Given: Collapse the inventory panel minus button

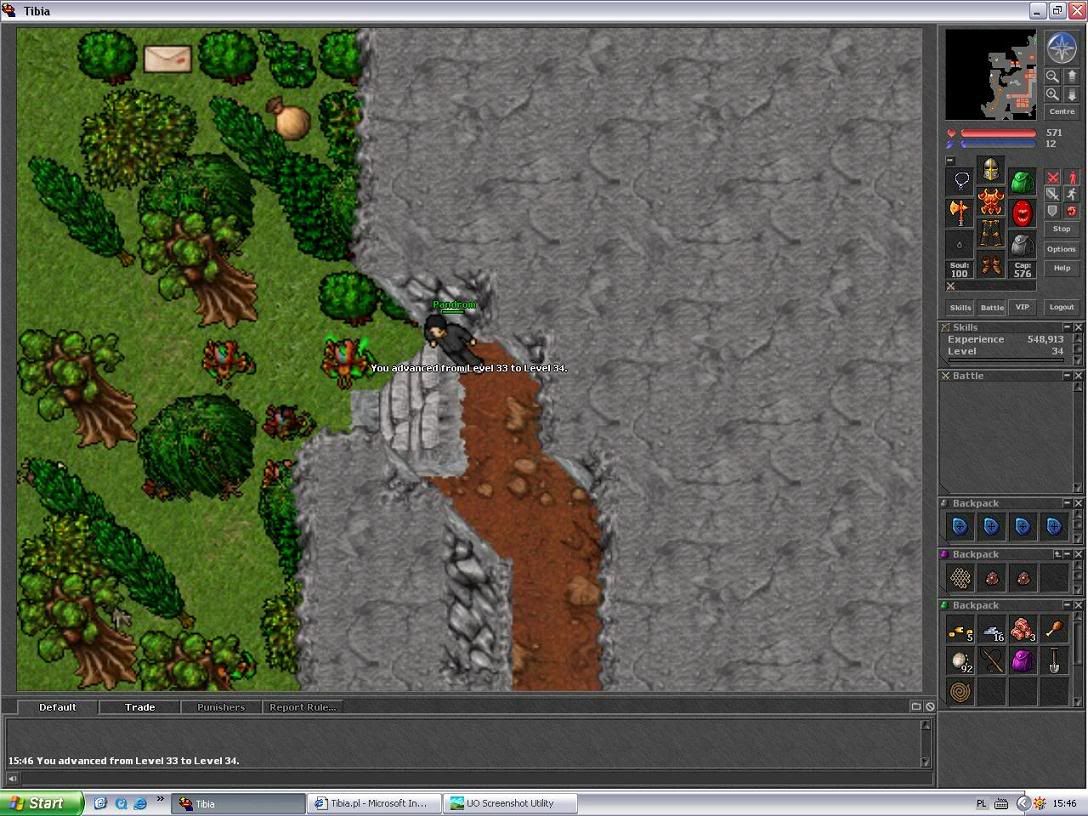Looking at the screenshot, I should click(950, 160).
